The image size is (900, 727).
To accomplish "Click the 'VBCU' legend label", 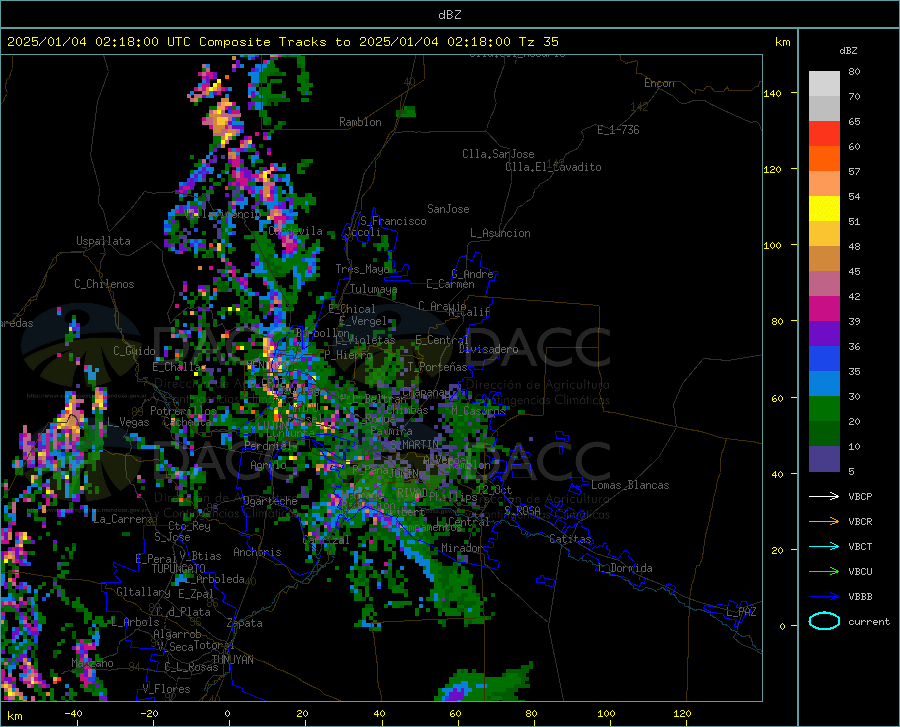I will pyautogui.click(x=860, y=571).
